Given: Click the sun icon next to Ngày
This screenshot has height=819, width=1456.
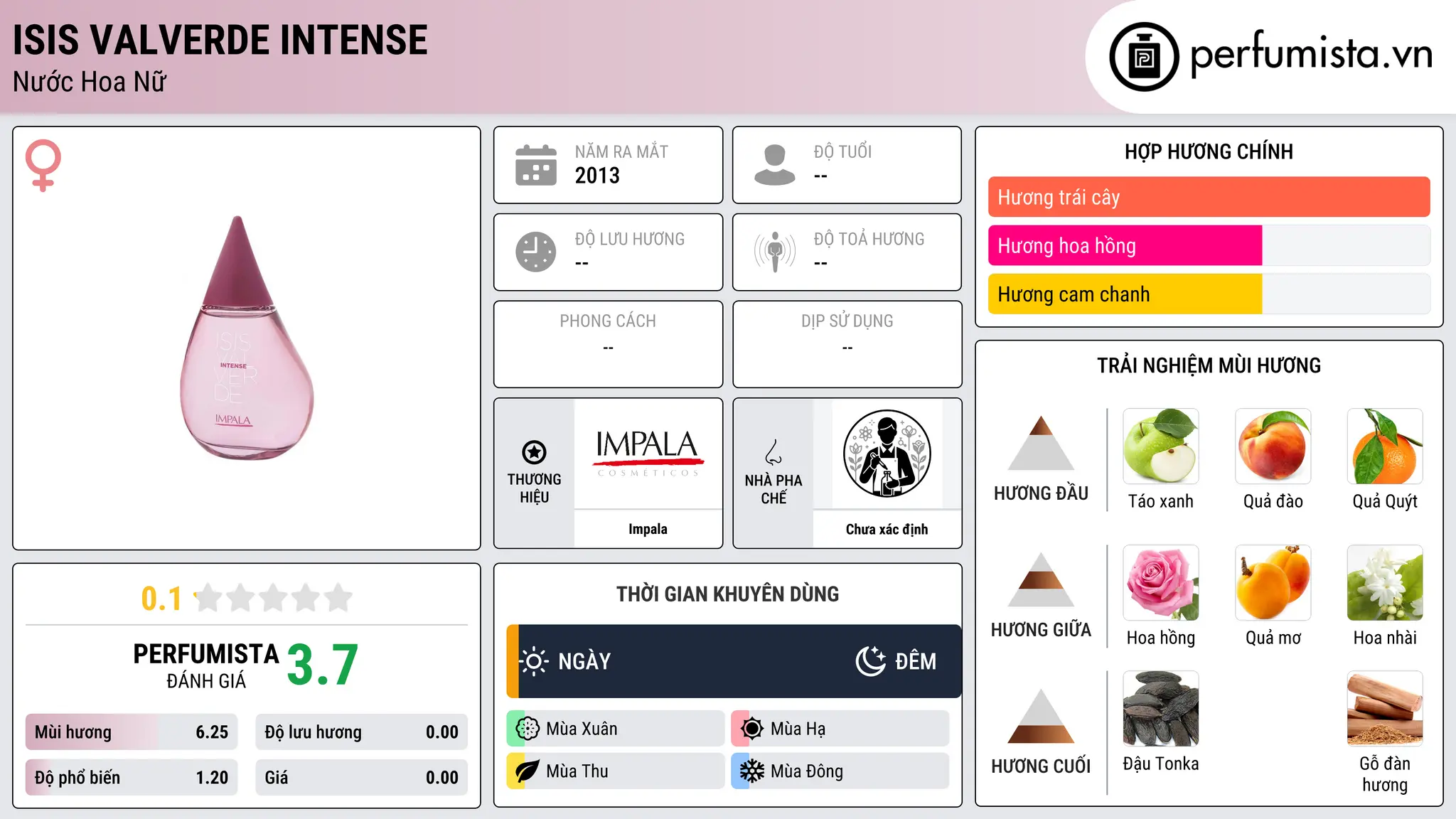Looking at the screenshot, I should tap(534, 661).
